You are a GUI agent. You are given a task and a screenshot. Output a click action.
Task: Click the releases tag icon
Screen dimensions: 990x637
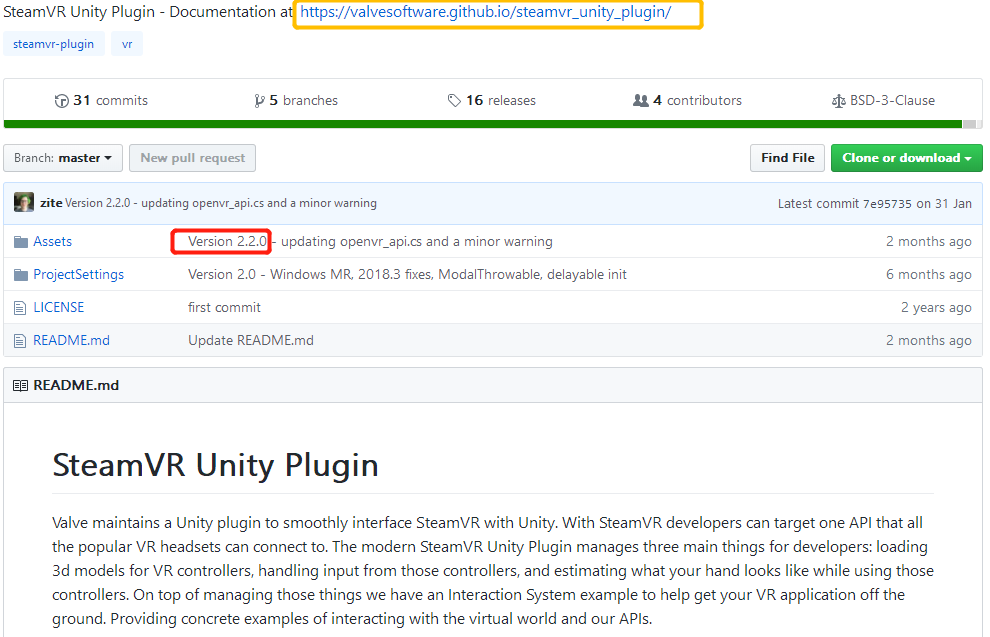tap(454, 100)
